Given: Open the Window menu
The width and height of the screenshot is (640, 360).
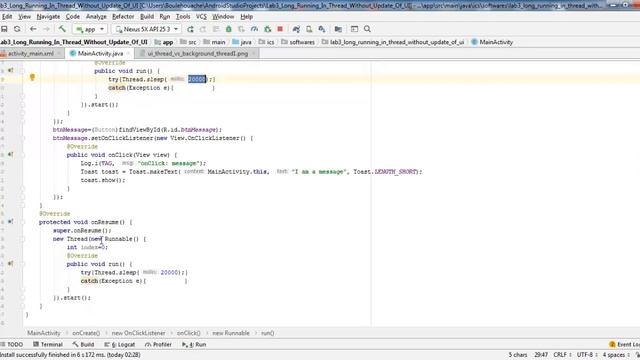Looking at the screenshot, I should [x=223, y=17].
